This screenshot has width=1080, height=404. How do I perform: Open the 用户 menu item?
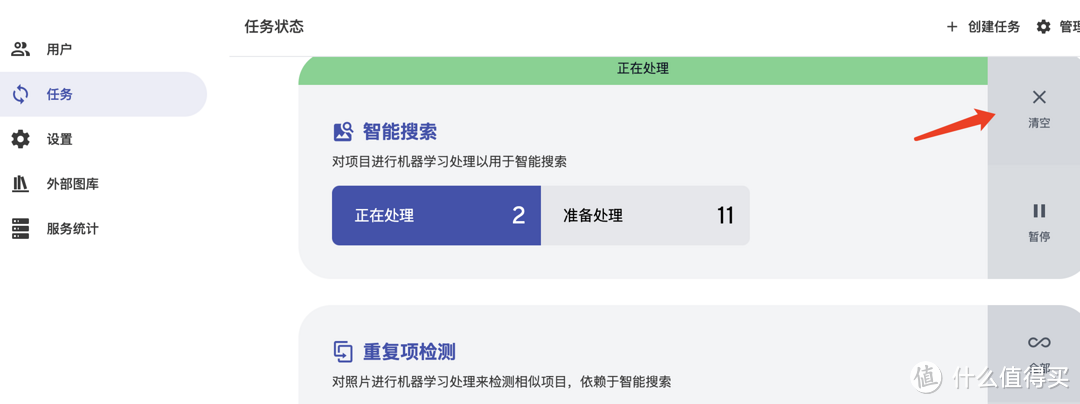click(x=103, y=49)
